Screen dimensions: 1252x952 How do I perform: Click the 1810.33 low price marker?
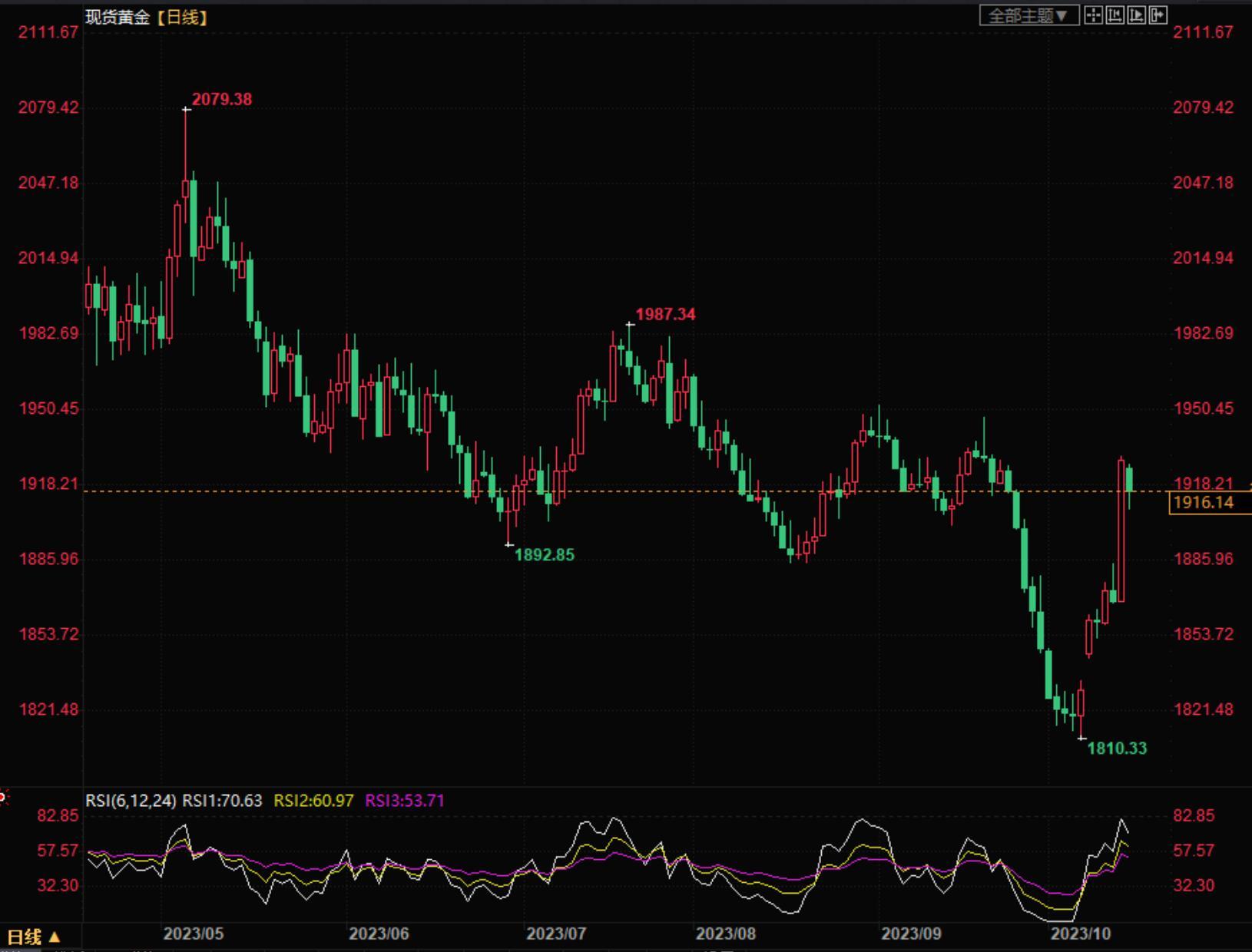click(x=1117, y=748)
